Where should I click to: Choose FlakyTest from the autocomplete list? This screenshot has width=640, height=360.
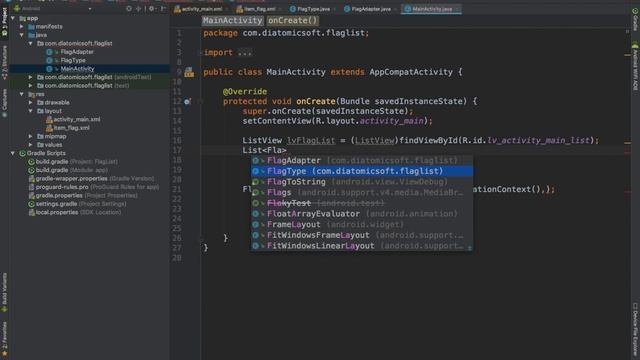[x=362, y=203]
